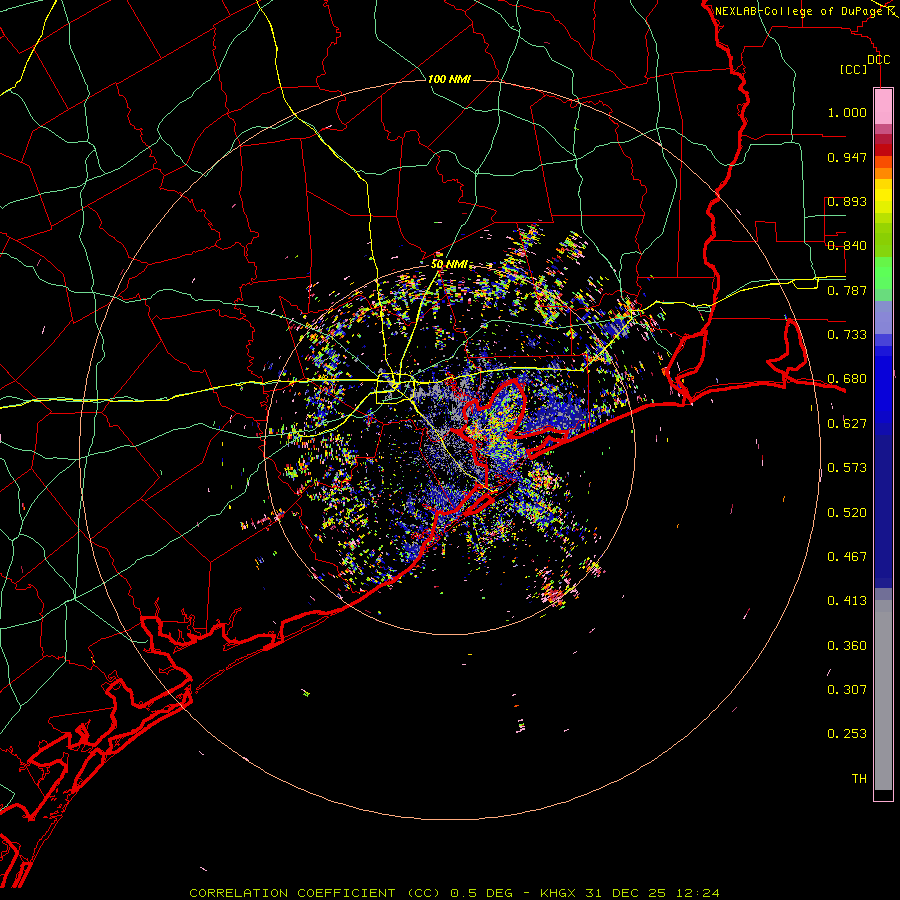Click the 0.307 scale value

[847, 690]
